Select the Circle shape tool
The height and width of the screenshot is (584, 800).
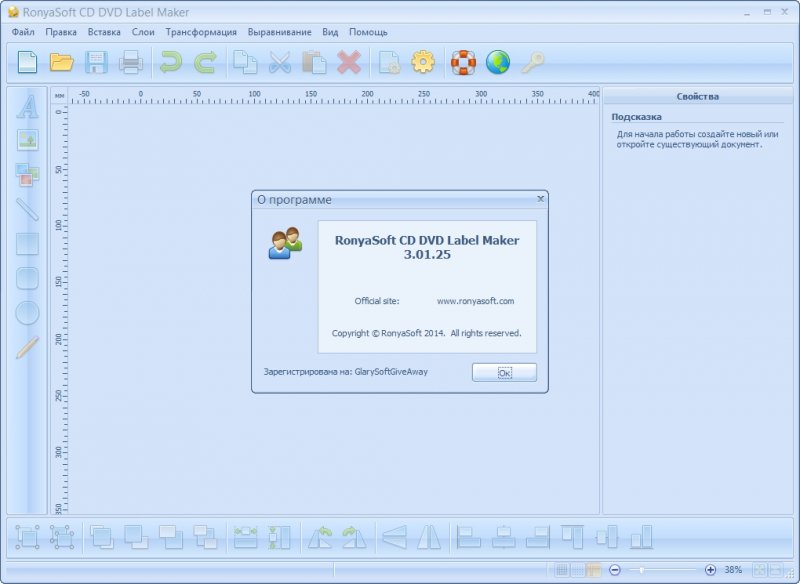coord(28,313)
